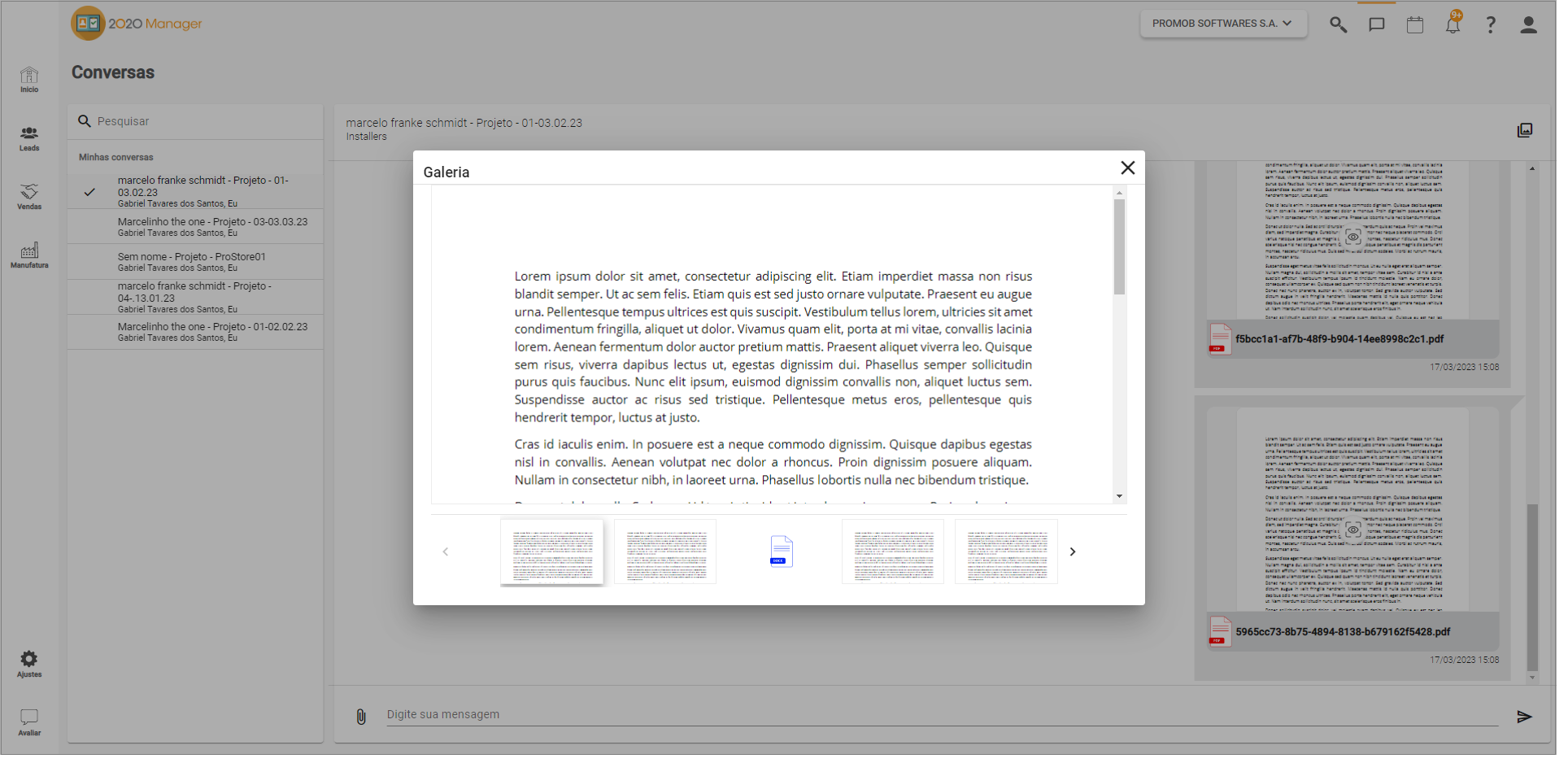Select the DOCX file thumbnail in gallery
The width and height of the screenshot is (1568, 763).
coord(781,552)
